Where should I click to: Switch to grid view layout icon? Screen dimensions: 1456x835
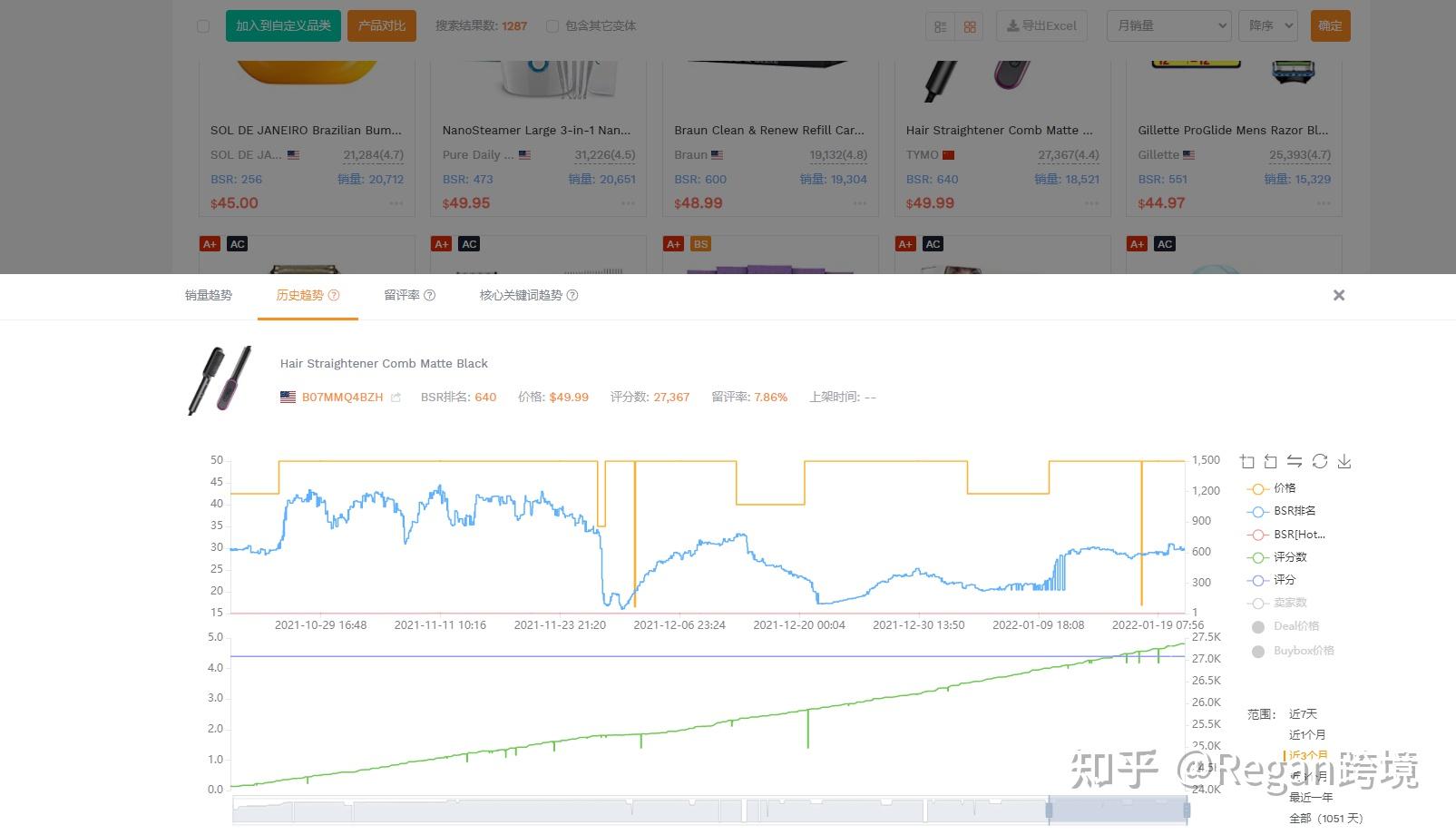click(970, 26)
